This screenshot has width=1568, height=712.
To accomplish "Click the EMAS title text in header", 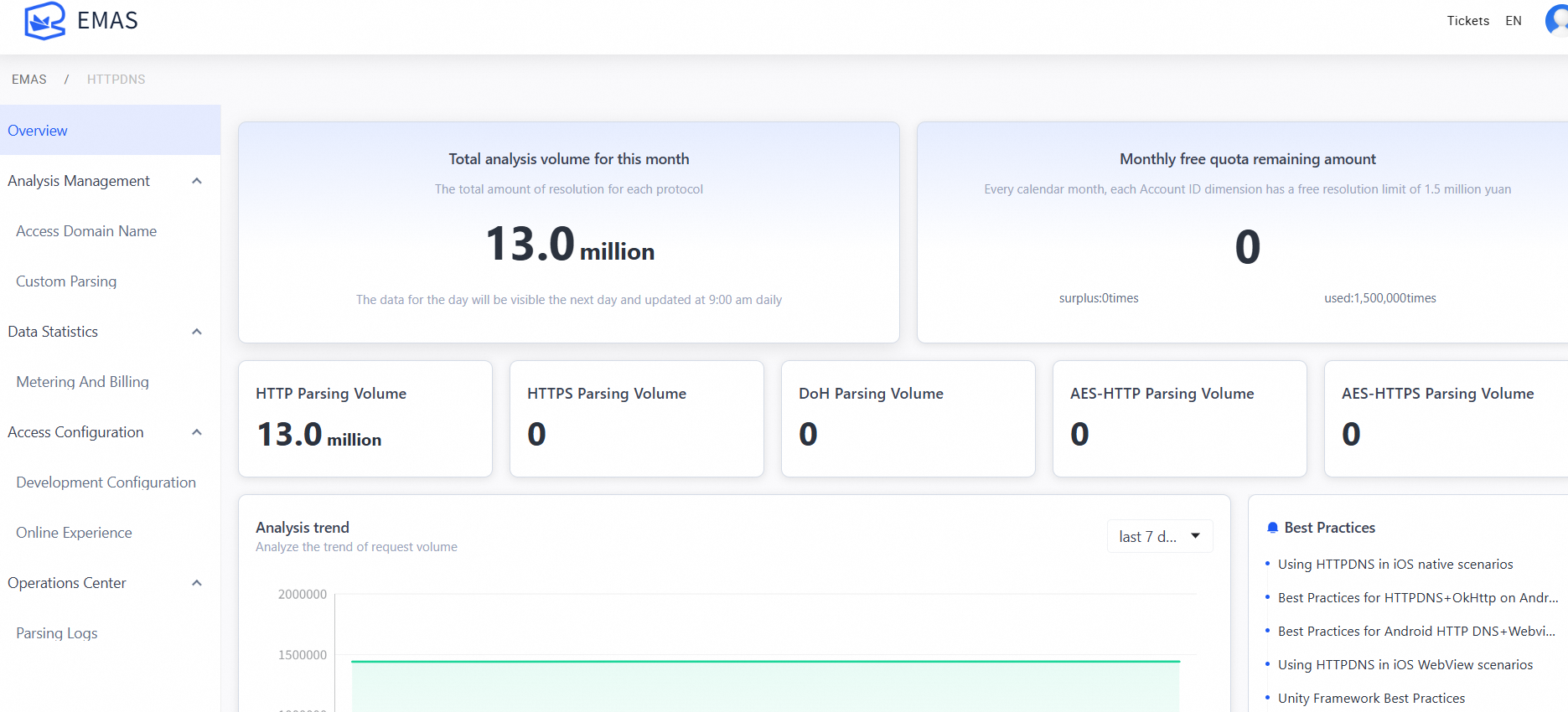I will click(107, 21).
